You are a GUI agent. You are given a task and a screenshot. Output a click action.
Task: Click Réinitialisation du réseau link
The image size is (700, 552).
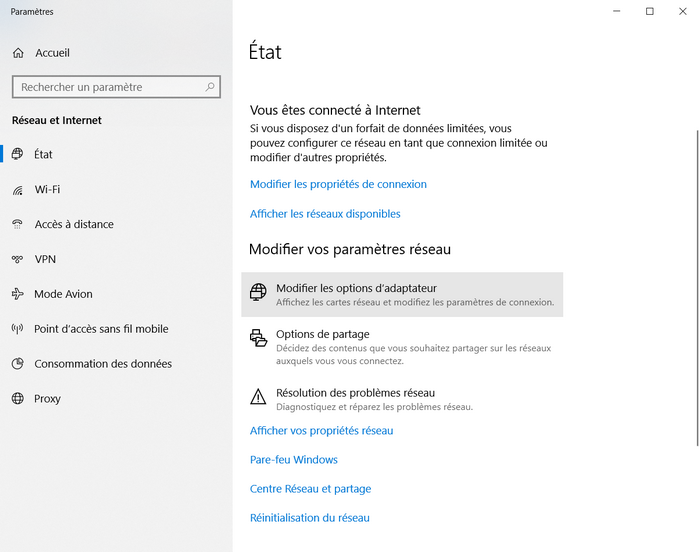click(310, 518)
